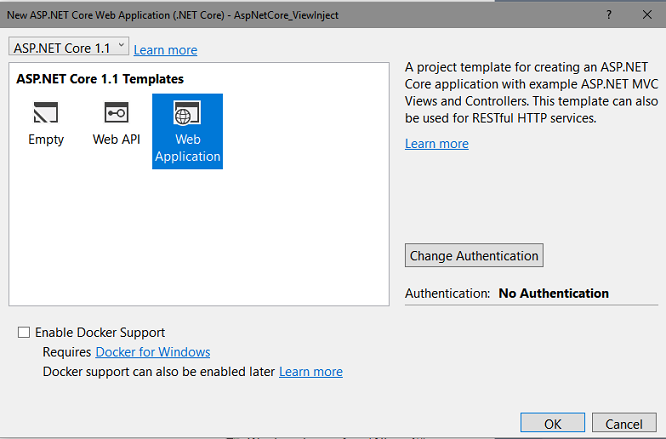The height and width of the screenshot is (439, 666).
Task: Enable Docker Support checkbox
Action: click(x=24, y=332)
